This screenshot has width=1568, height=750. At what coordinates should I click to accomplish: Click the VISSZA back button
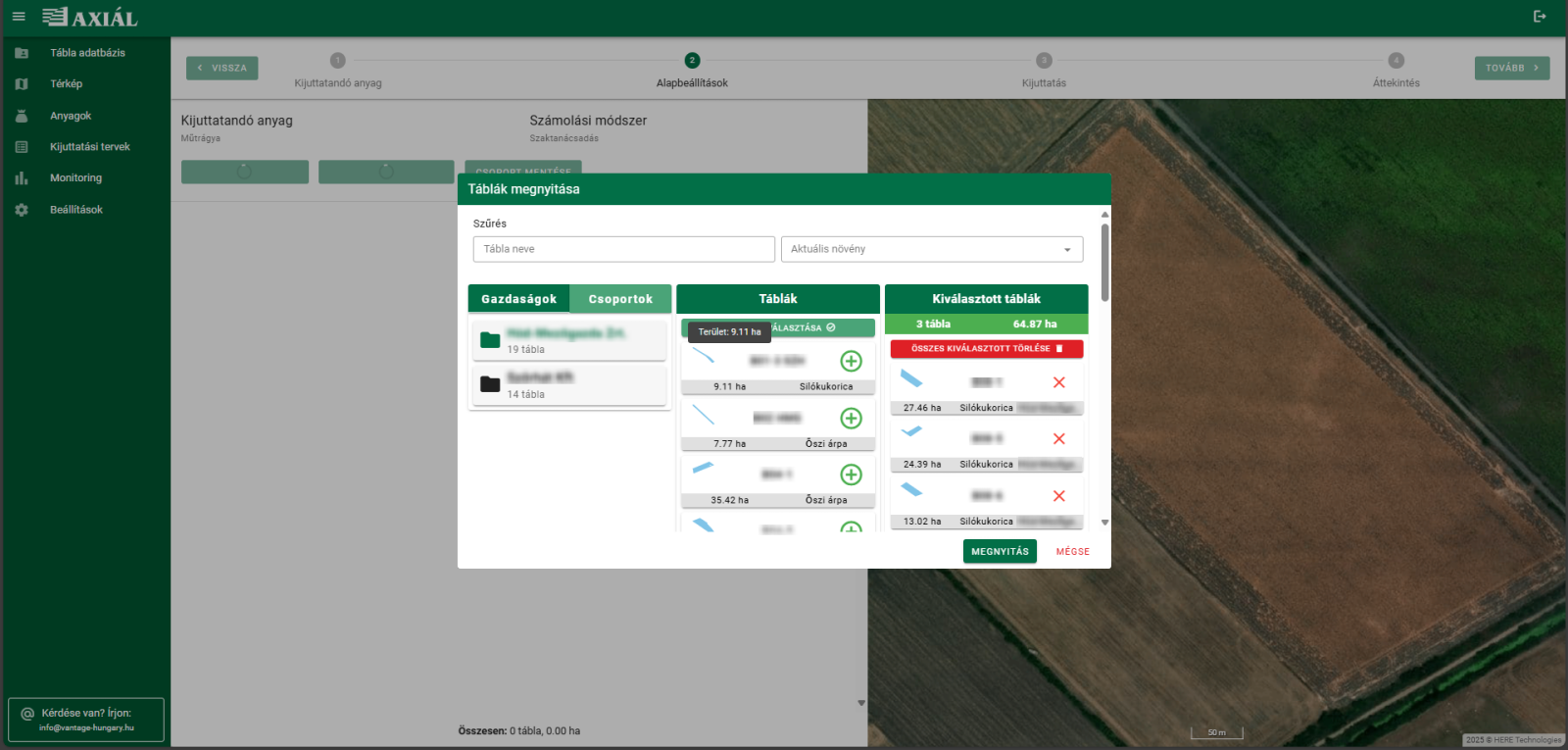pos(222,68)
